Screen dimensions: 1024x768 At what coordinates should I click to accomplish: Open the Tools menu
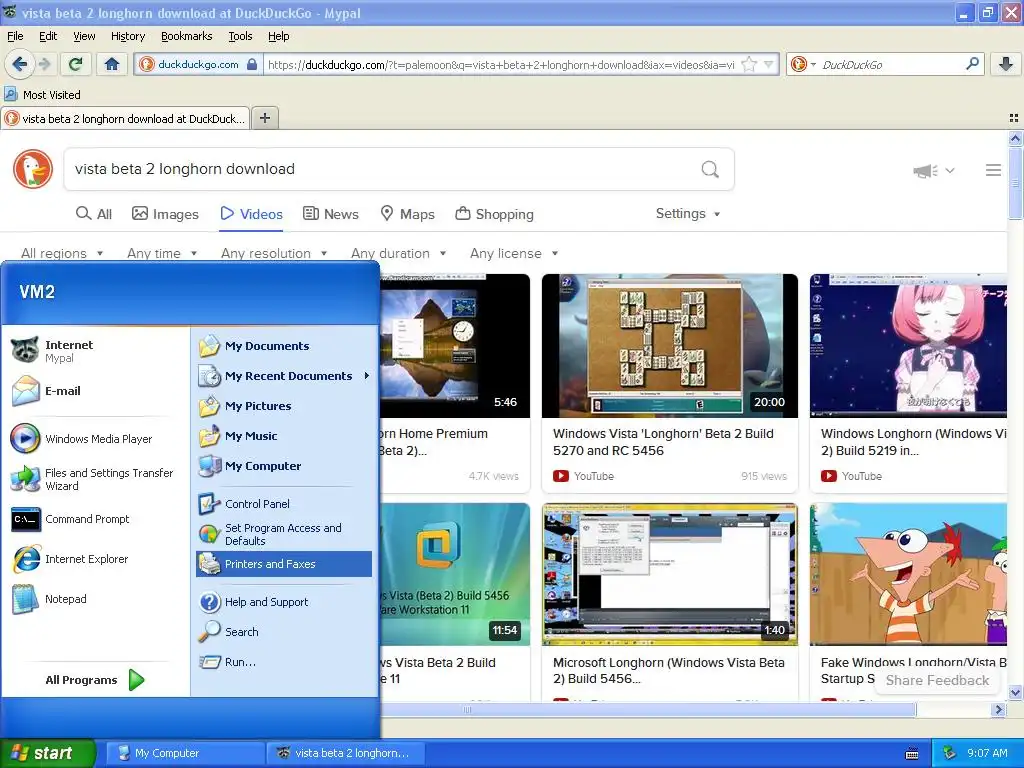240,36
